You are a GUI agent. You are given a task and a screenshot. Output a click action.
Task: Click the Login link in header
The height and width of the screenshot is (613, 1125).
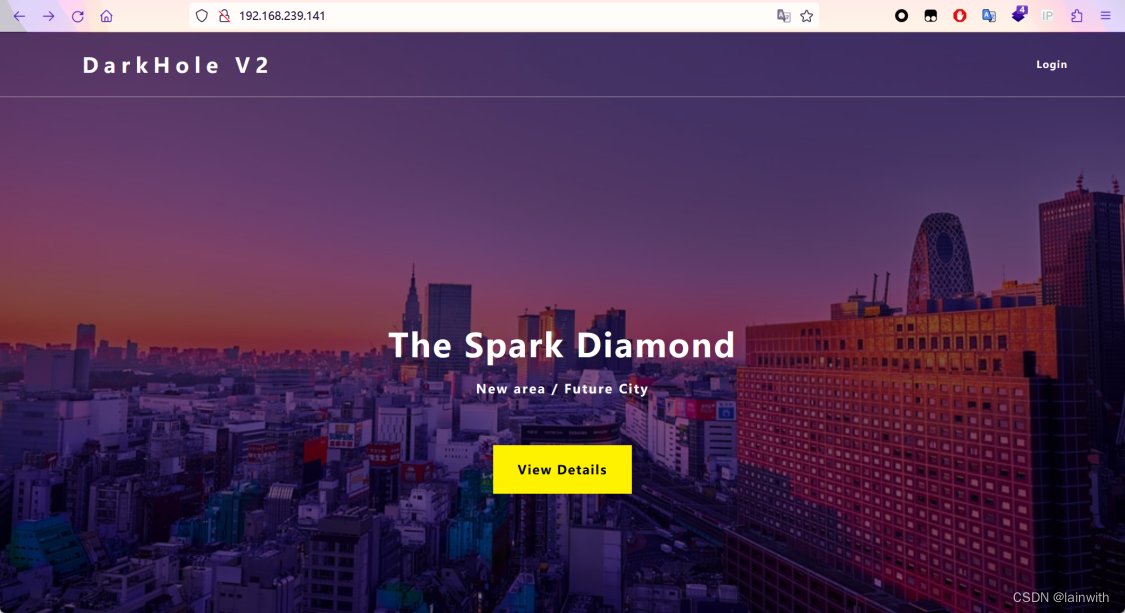pos(1051,65)
